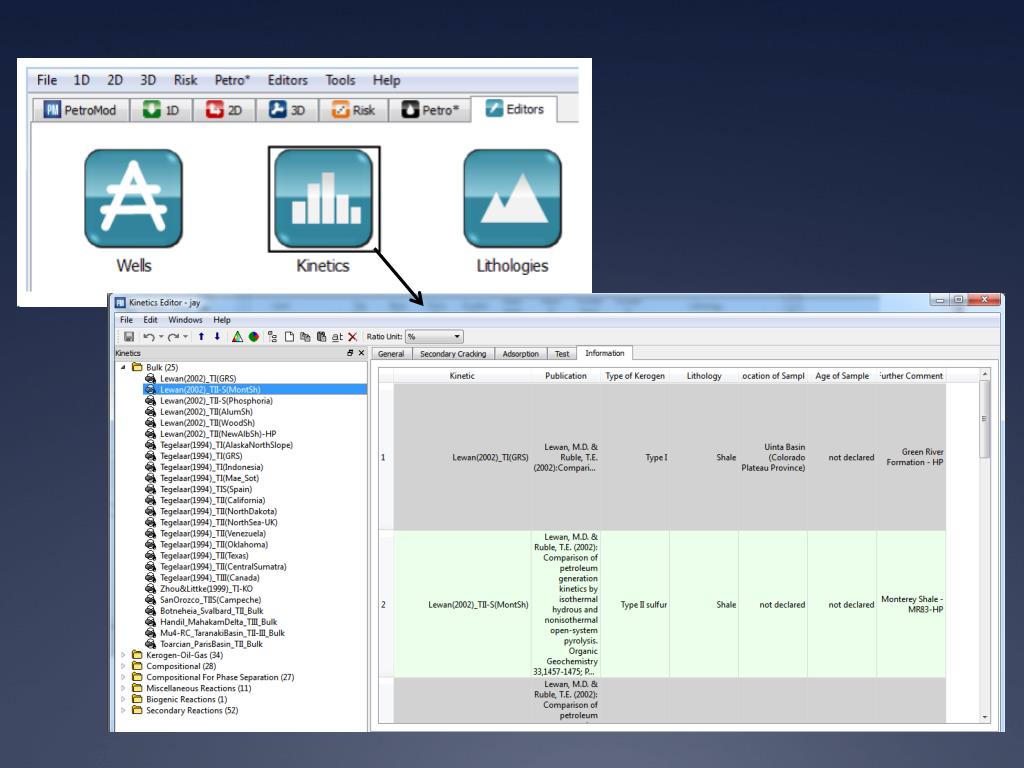Viewport: 1024px width, 768px height.
Task: Float the Kinetics panel with undock icon
Action: click(350, 353)
